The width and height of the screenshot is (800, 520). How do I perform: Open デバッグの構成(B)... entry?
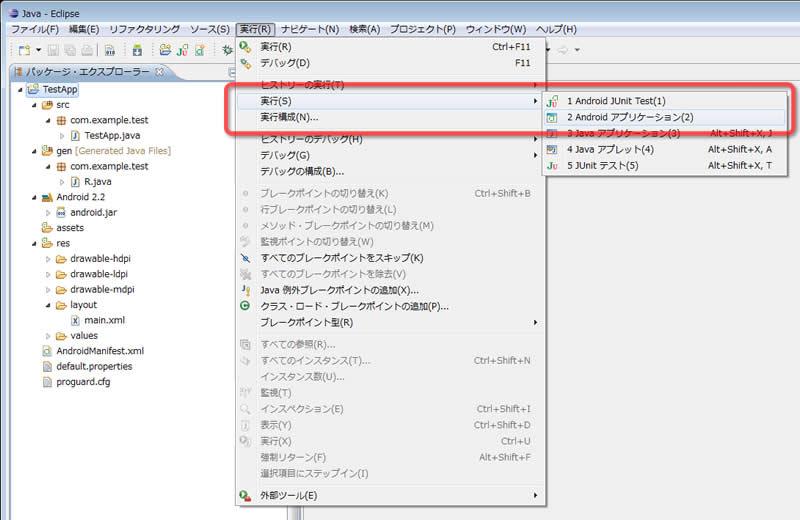point(390,171)
